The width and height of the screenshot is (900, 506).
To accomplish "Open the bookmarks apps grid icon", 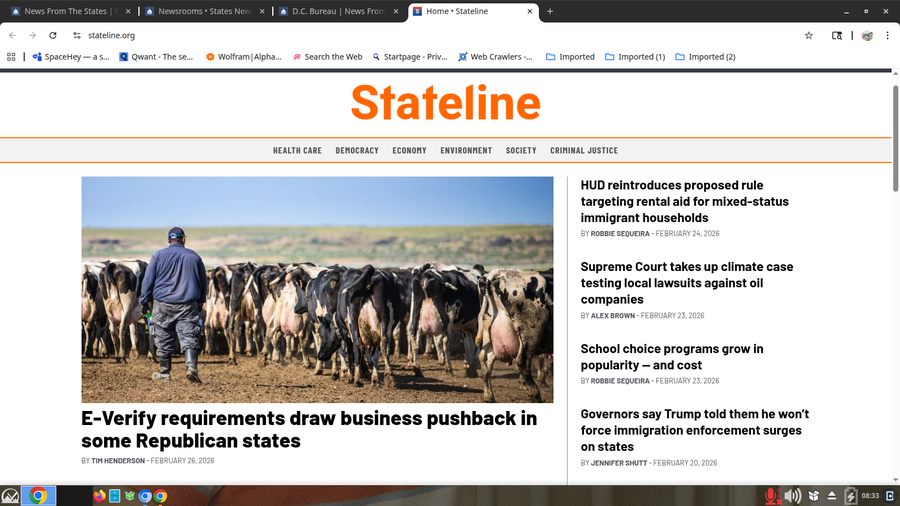I will [12, 57].
